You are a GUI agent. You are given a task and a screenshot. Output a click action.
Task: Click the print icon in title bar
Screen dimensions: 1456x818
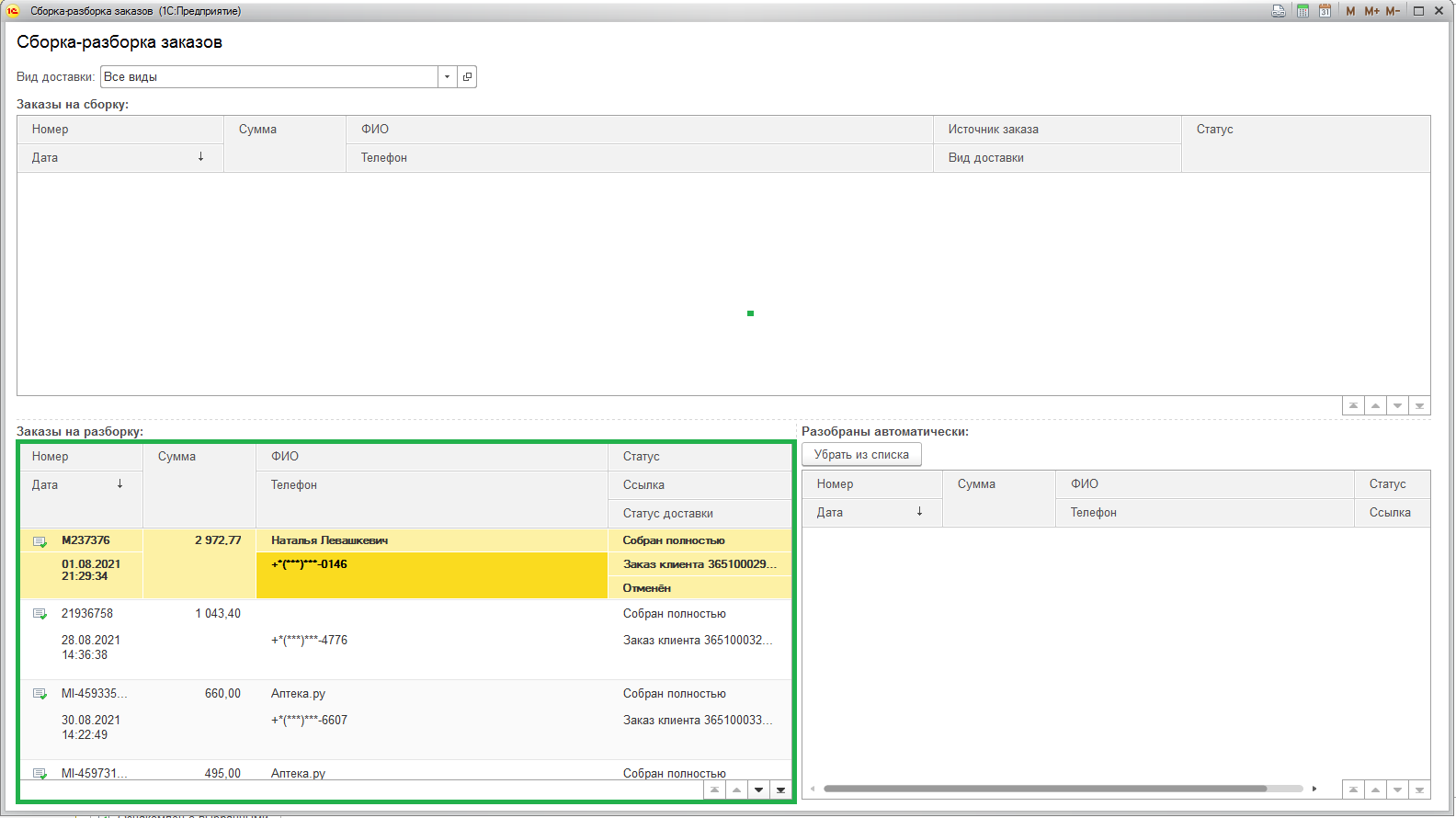(x=1278, y=11)
